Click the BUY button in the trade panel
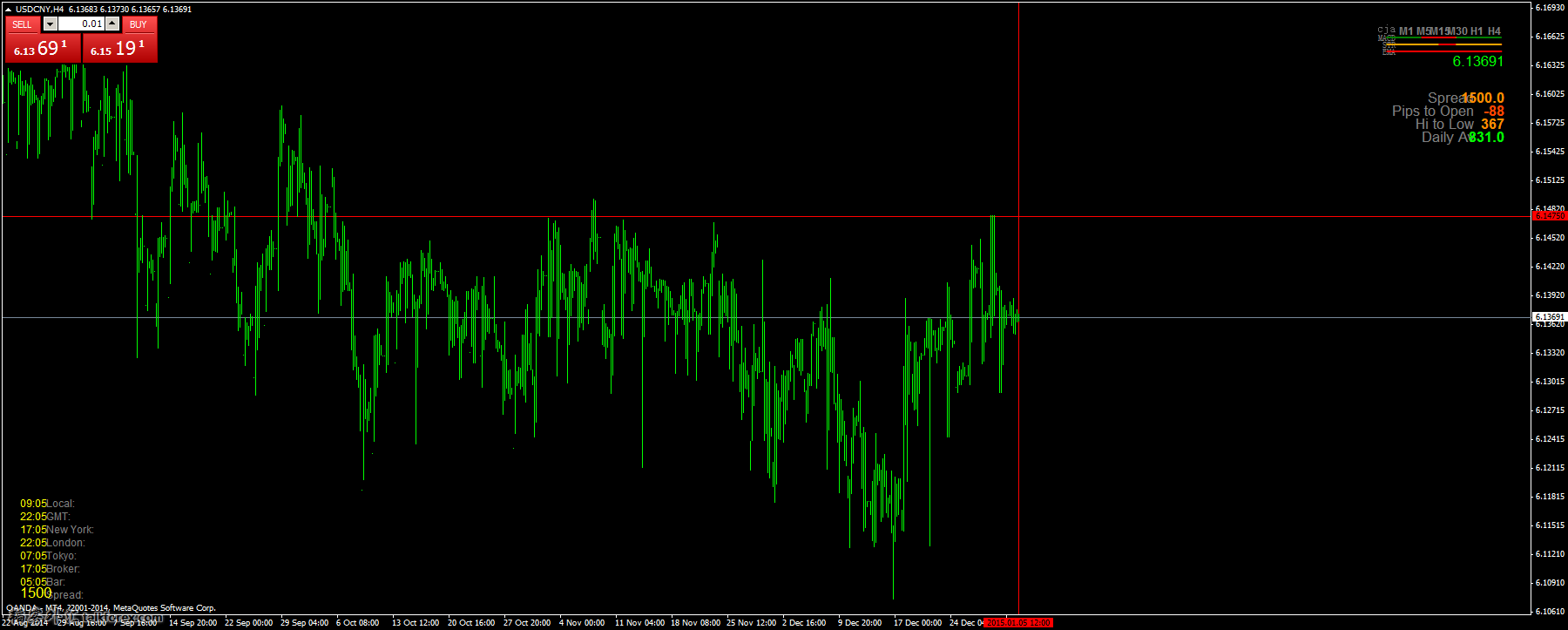Screen dimensions: 1568x630 (139, 24)
